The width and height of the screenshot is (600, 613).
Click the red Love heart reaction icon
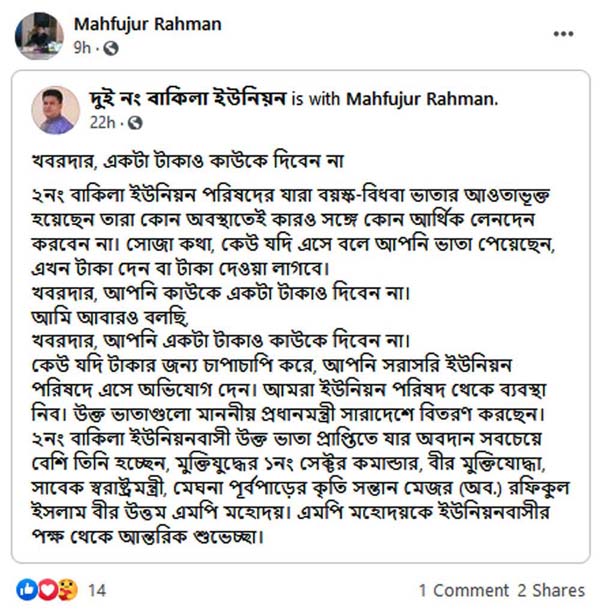coord(47,590)
